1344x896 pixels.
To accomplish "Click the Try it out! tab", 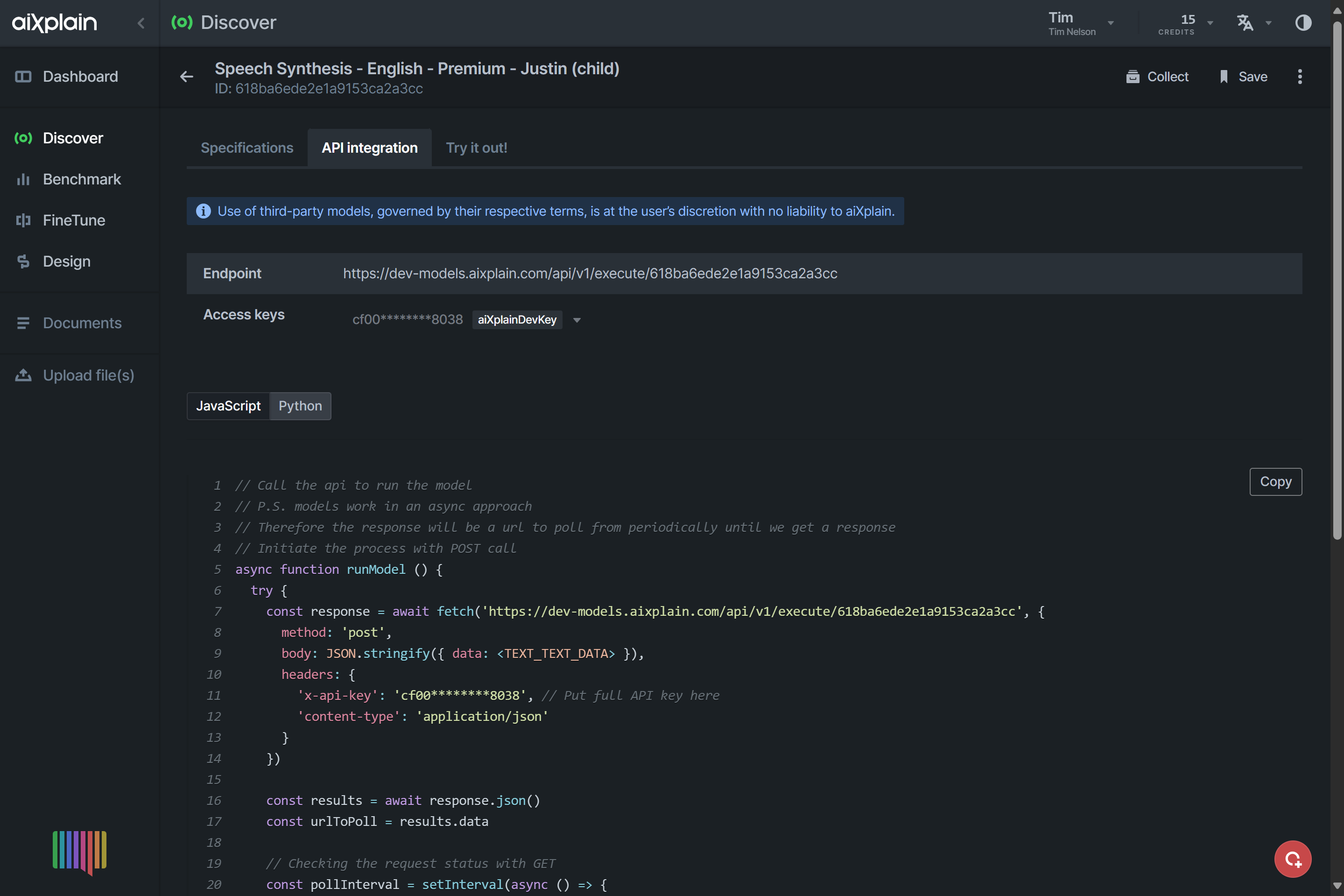I will pyautogui.click(x=477, y=148).
